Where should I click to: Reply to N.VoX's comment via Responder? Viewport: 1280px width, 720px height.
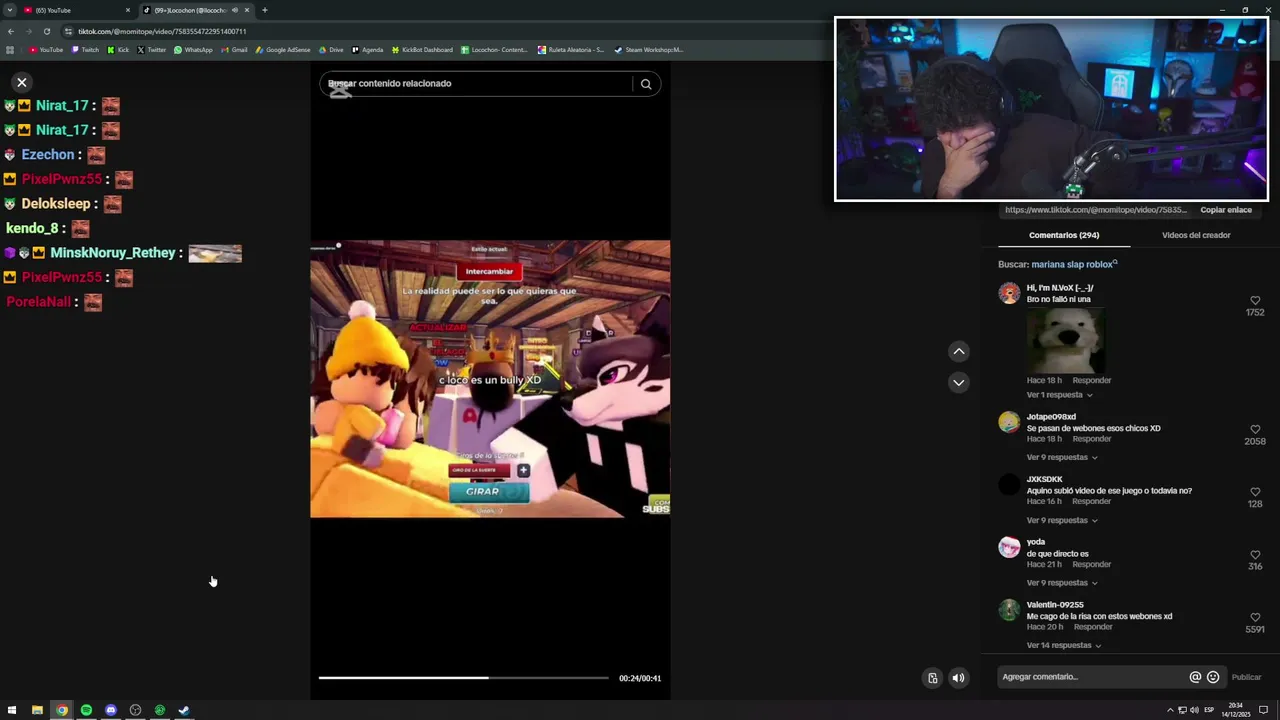(x=1092, y=381)
